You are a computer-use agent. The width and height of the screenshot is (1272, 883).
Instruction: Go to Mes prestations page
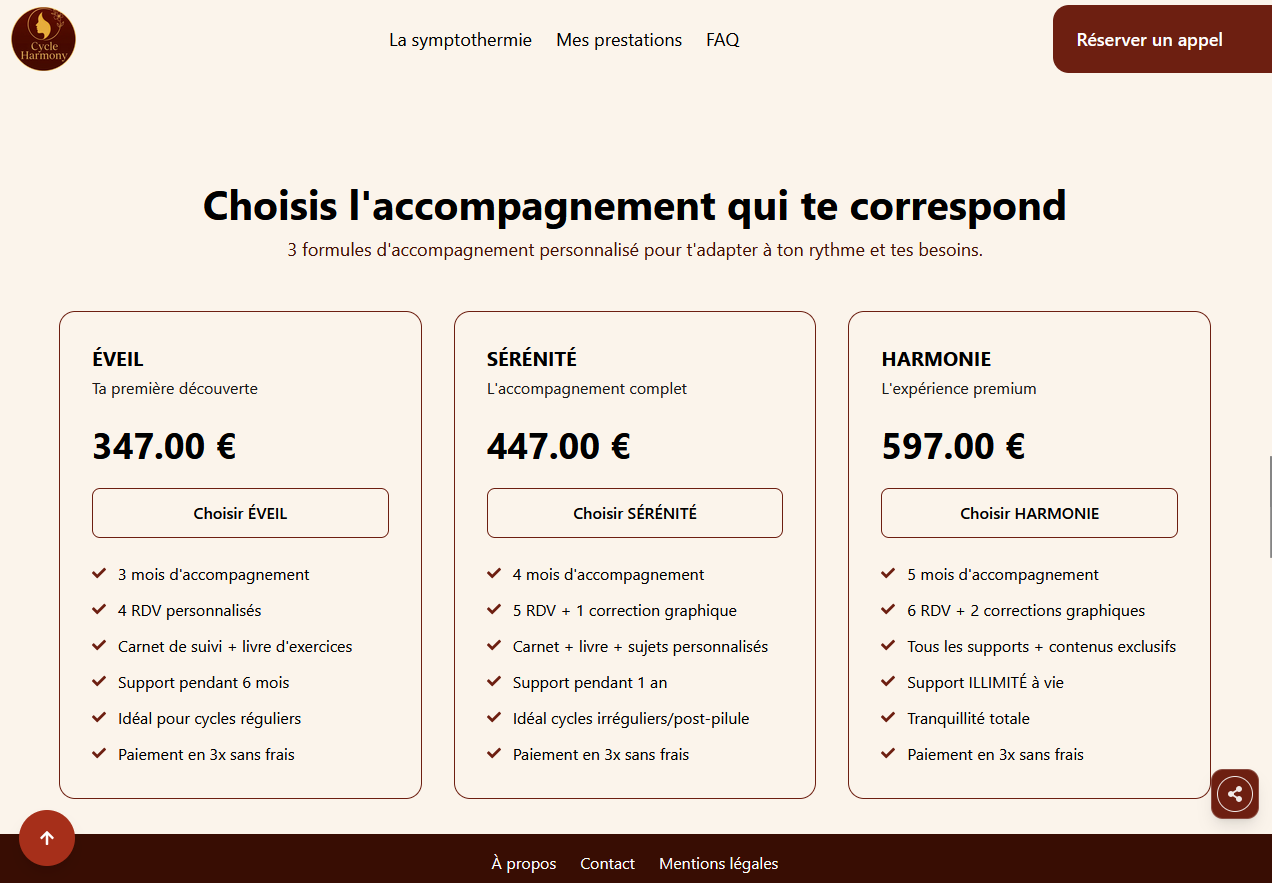[619, 40]
